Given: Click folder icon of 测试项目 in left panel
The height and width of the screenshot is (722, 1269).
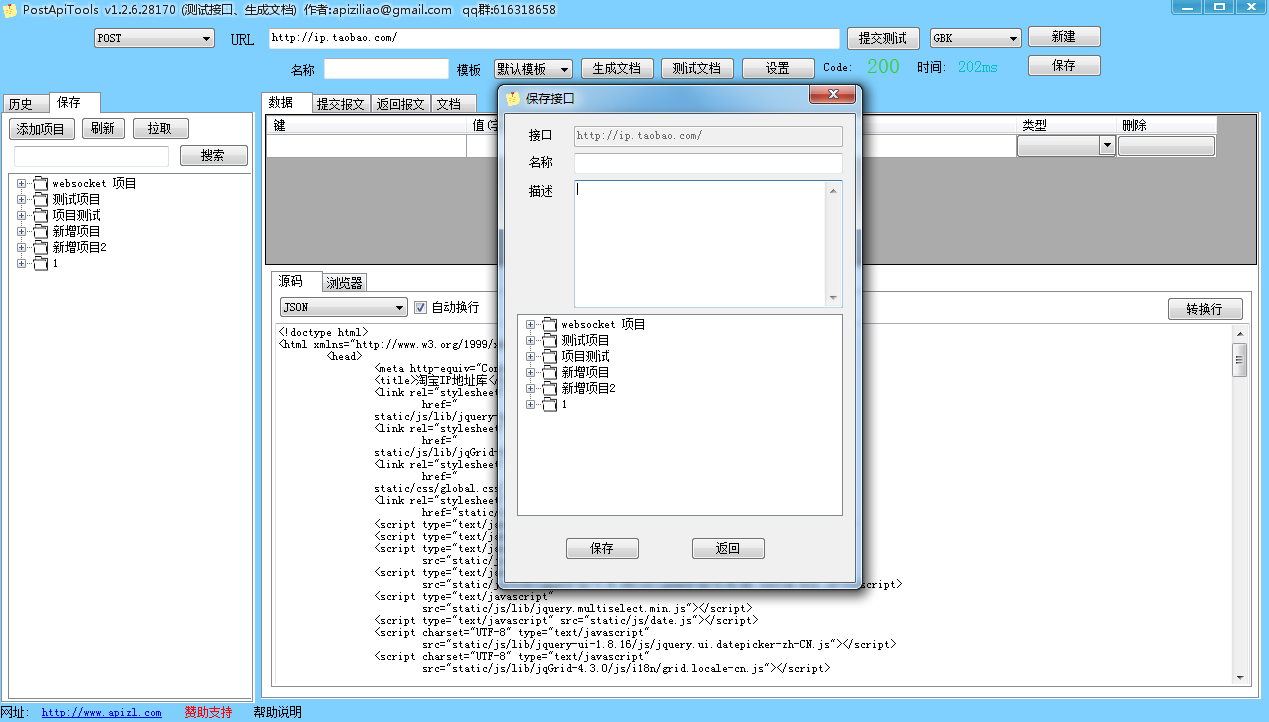Looking at the screenshot, I should click(40, 199).
